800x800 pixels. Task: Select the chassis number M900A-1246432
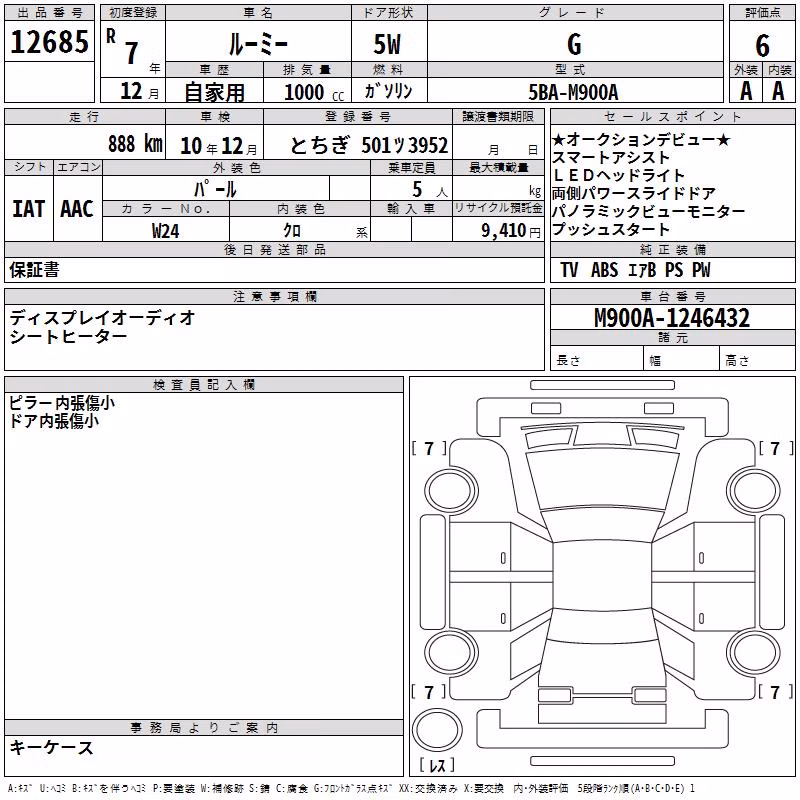click(x=672, y=318)
